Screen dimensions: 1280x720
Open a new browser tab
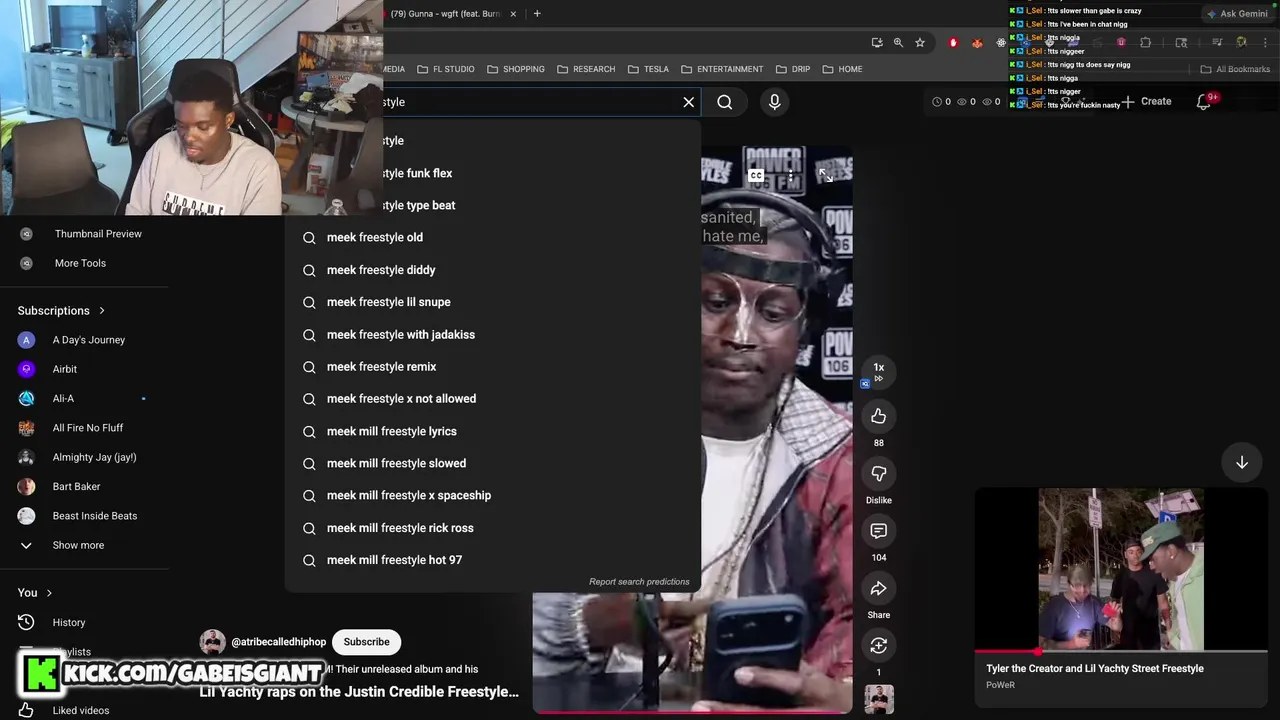click(x=537, y=14)
